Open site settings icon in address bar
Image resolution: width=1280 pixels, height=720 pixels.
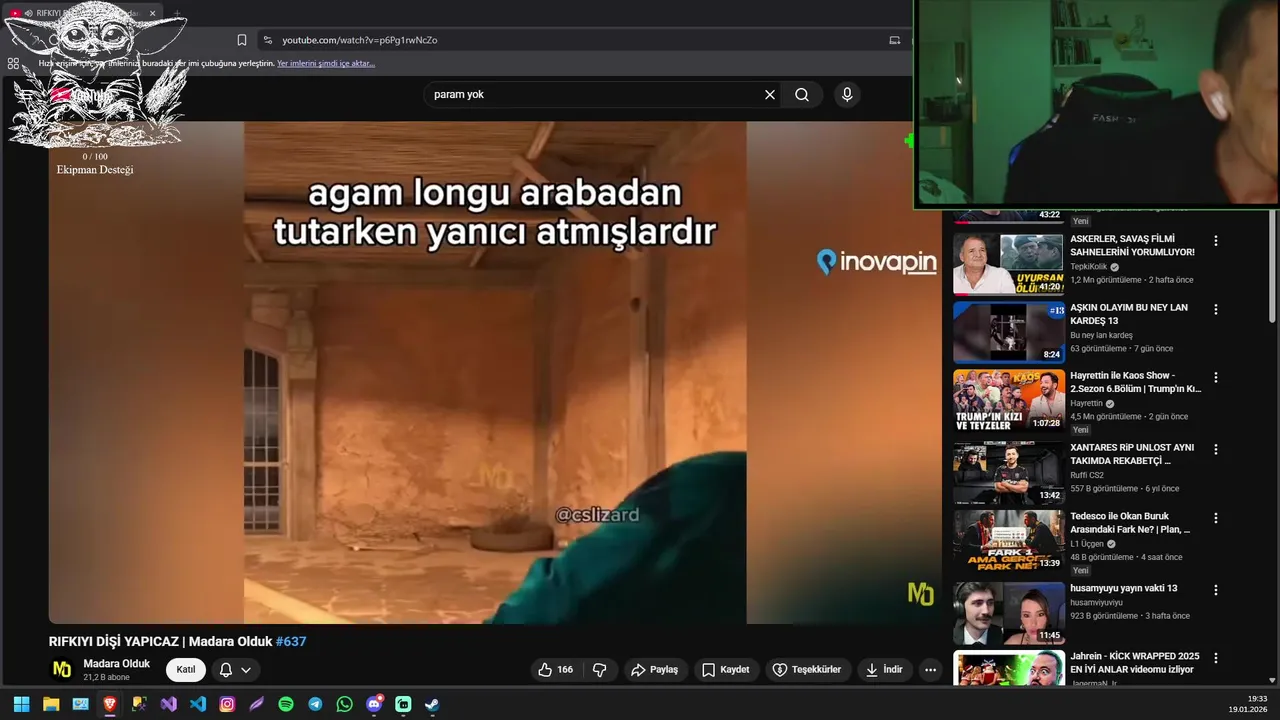[267, 40]
